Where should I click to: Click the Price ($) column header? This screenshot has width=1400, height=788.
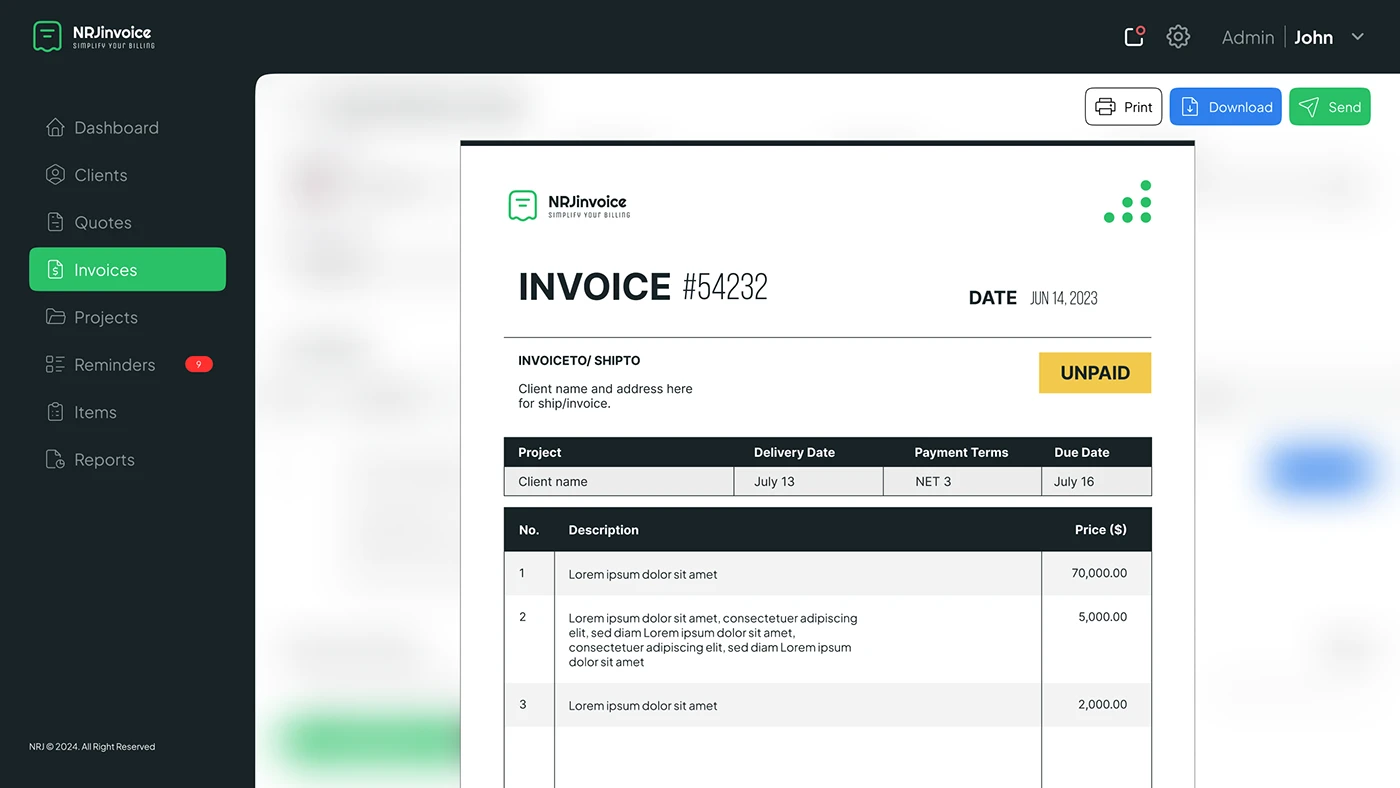point(1100,529)
